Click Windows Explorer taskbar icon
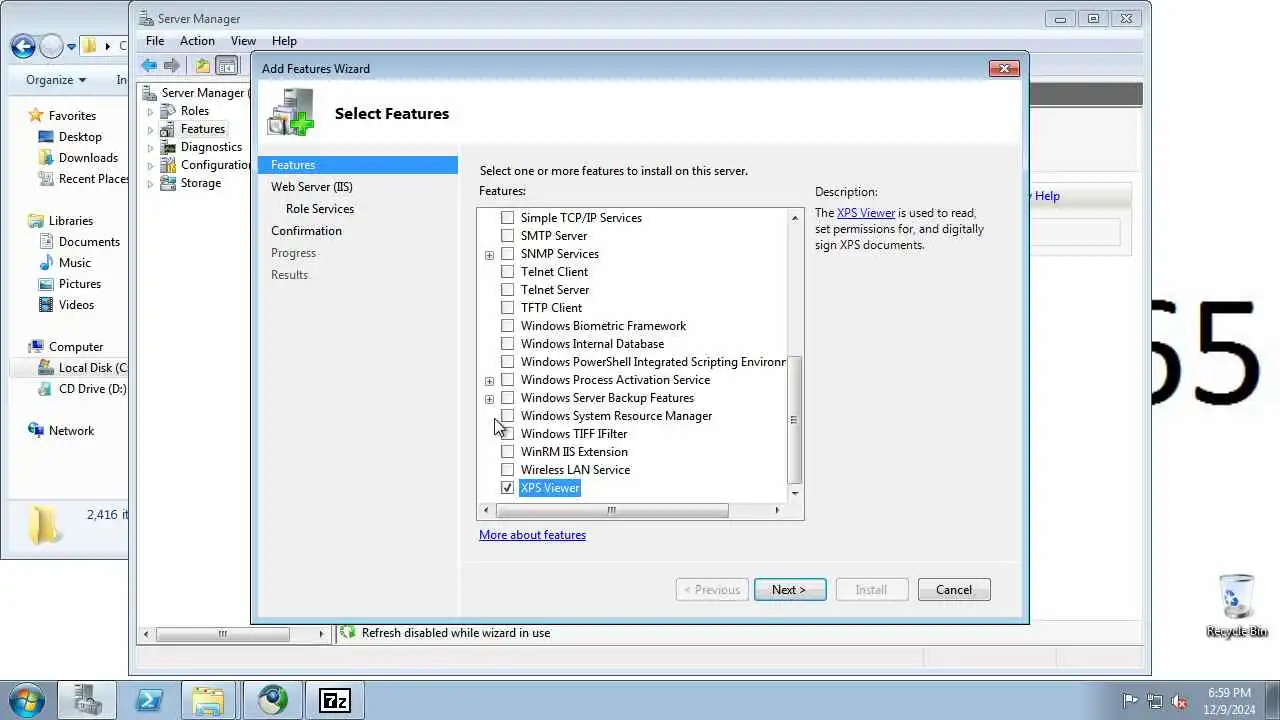The height and width of the screenshot is (720, 1280). pyautogui.click(x=208, y=700)
